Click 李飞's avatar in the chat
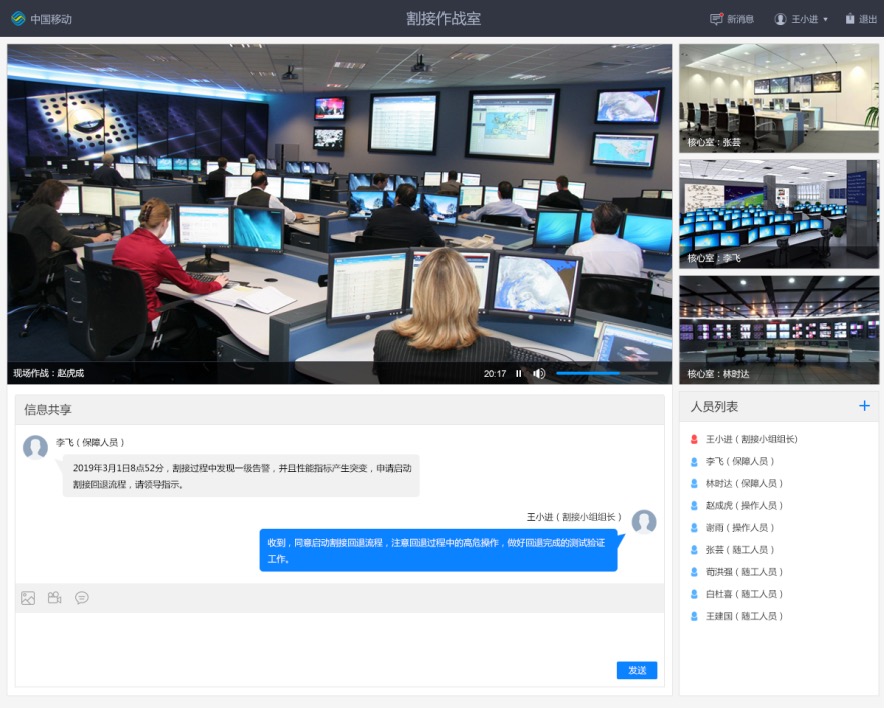This screenshot has width=886, height=708. pyautogui.click(x=36, y=447)
